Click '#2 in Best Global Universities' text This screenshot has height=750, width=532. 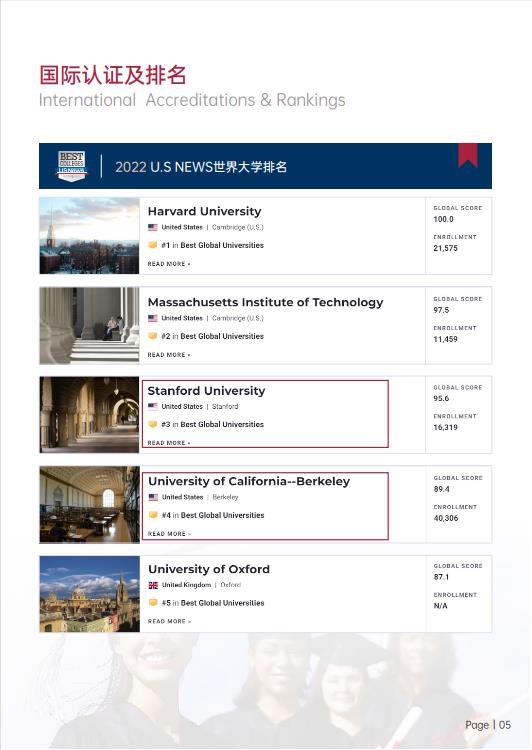point(212,336)
